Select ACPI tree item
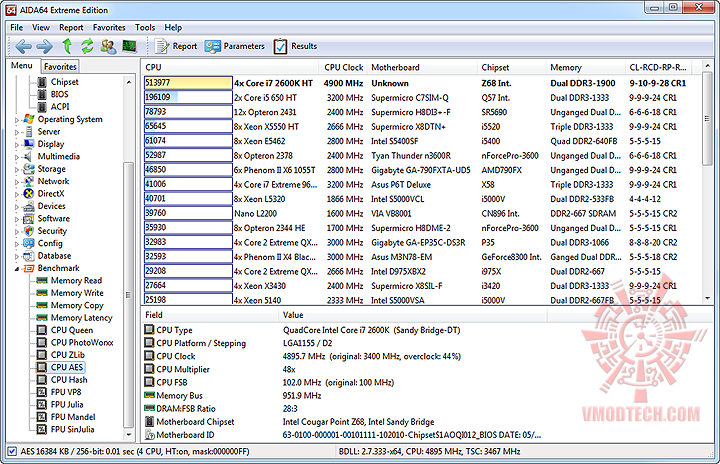720x464 pixels. click(54, 107)
